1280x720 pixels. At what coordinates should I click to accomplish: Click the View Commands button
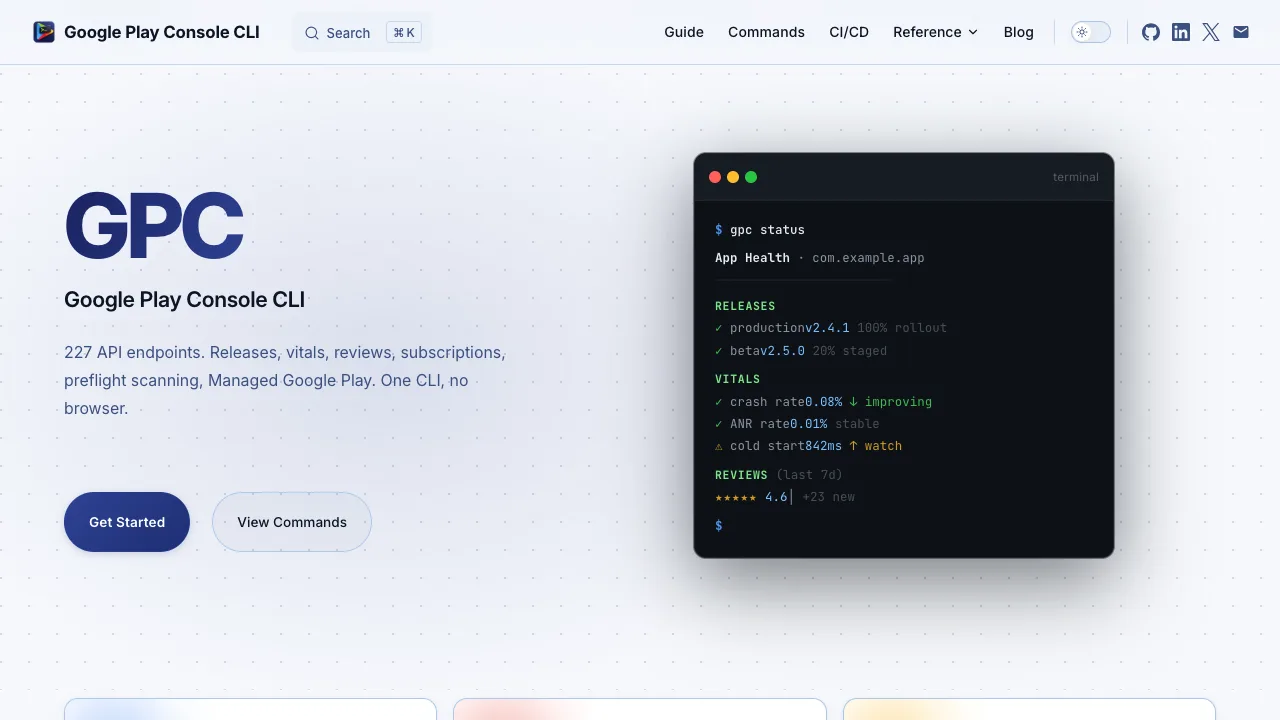292,522
